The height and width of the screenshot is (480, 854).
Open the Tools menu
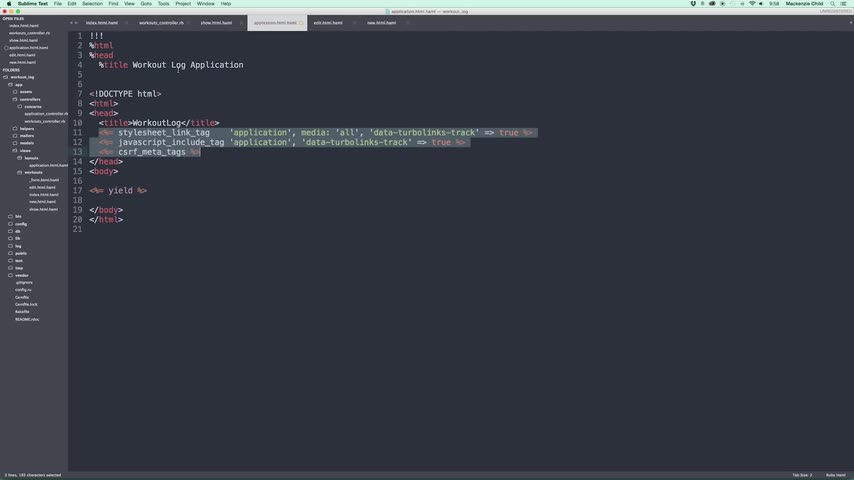point(163,4)
